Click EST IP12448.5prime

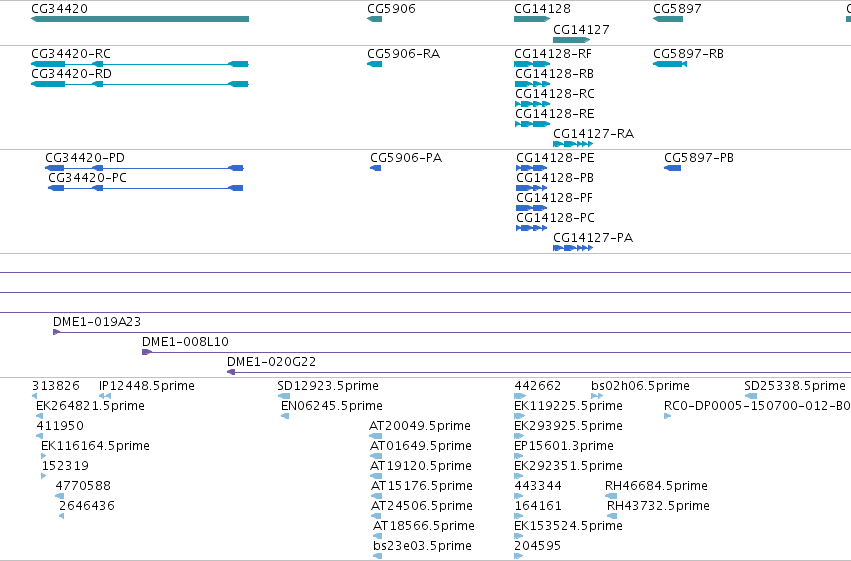coord(105,396)
